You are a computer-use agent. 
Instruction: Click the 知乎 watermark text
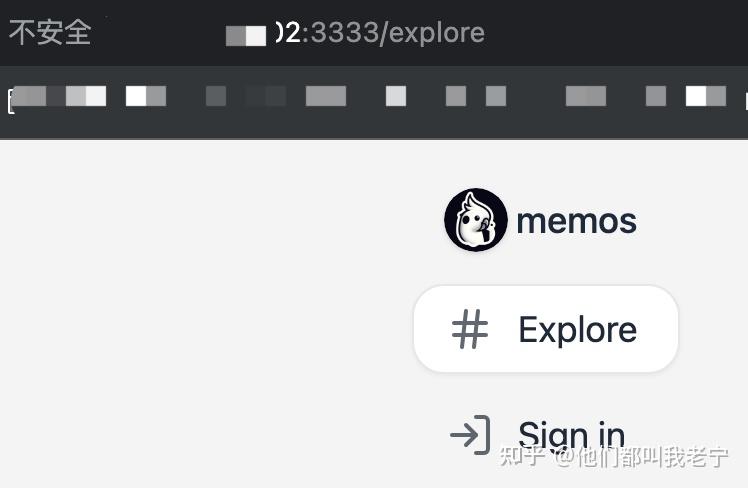tap(521, 456)
